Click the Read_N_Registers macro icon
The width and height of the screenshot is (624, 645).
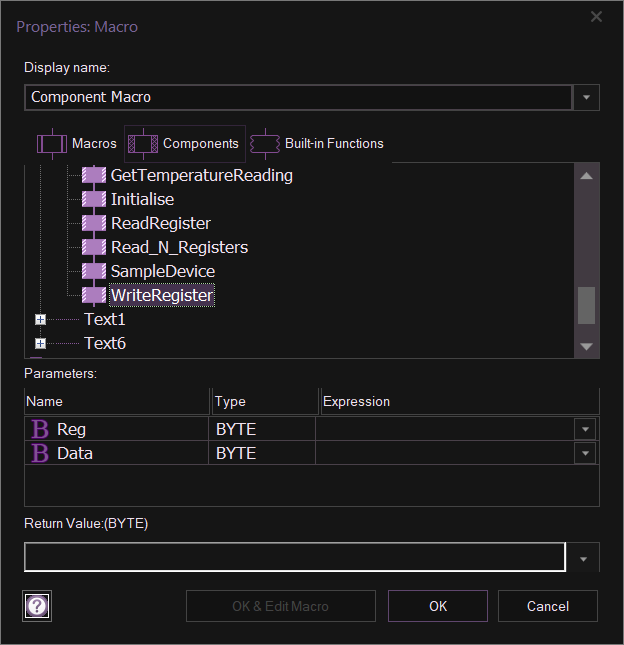(x=94, y=247)
